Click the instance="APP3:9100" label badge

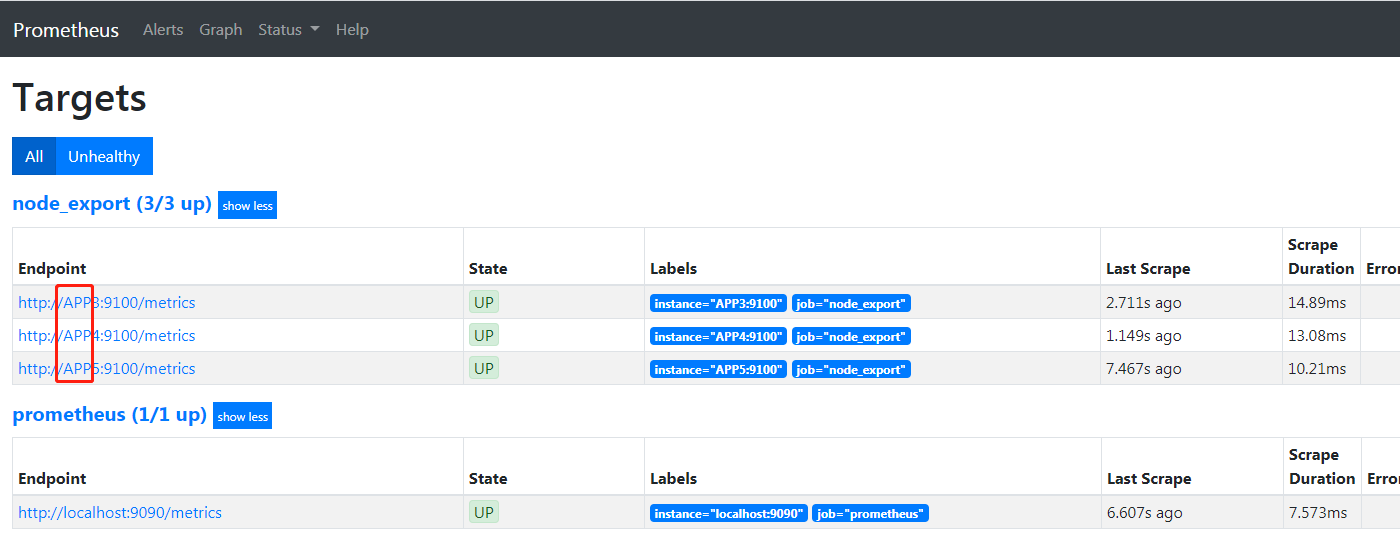coord(718,303)
